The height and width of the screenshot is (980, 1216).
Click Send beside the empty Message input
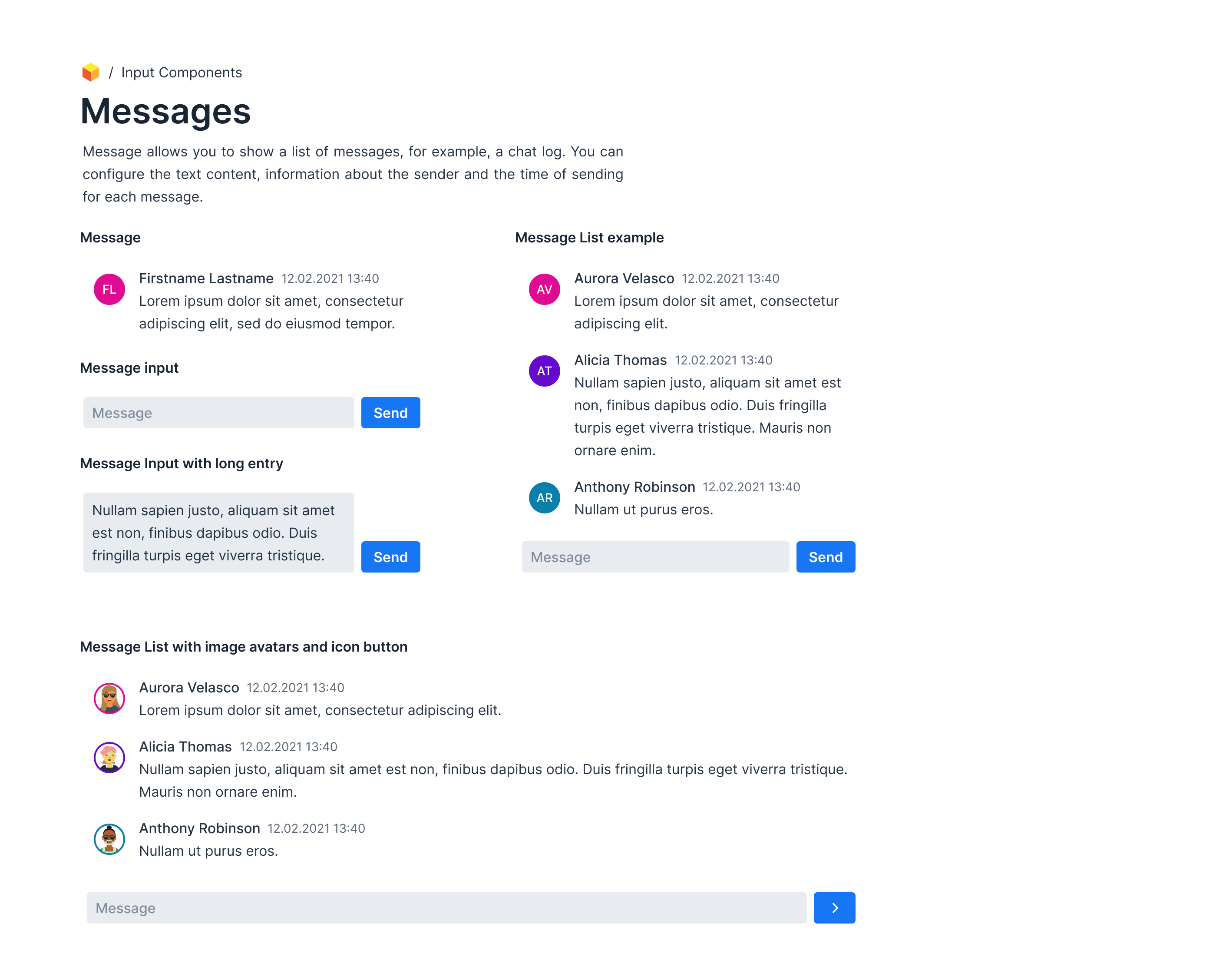(390, 413)
